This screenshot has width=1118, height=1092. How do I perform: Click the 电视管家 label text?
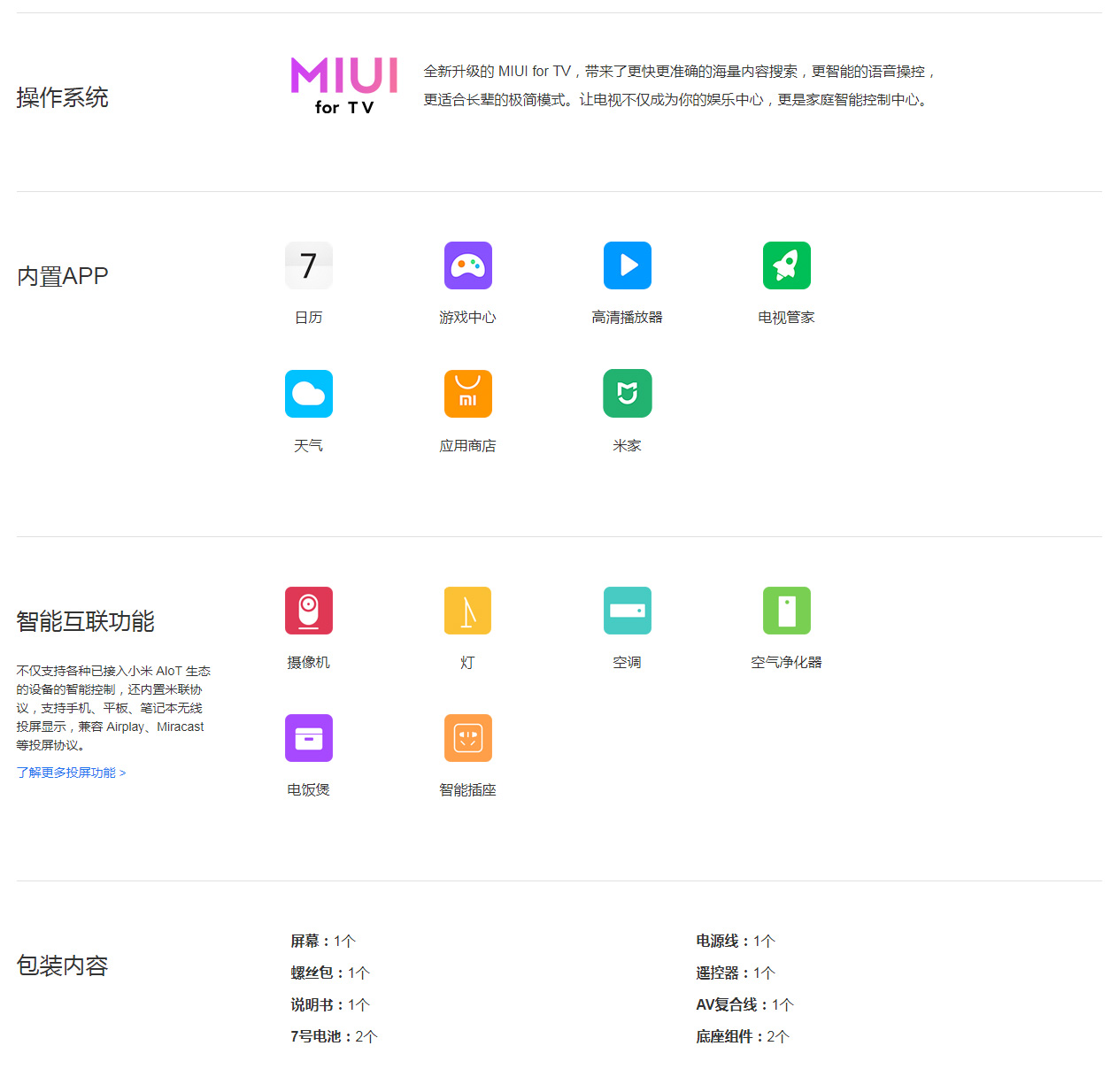tap(787, 317)
